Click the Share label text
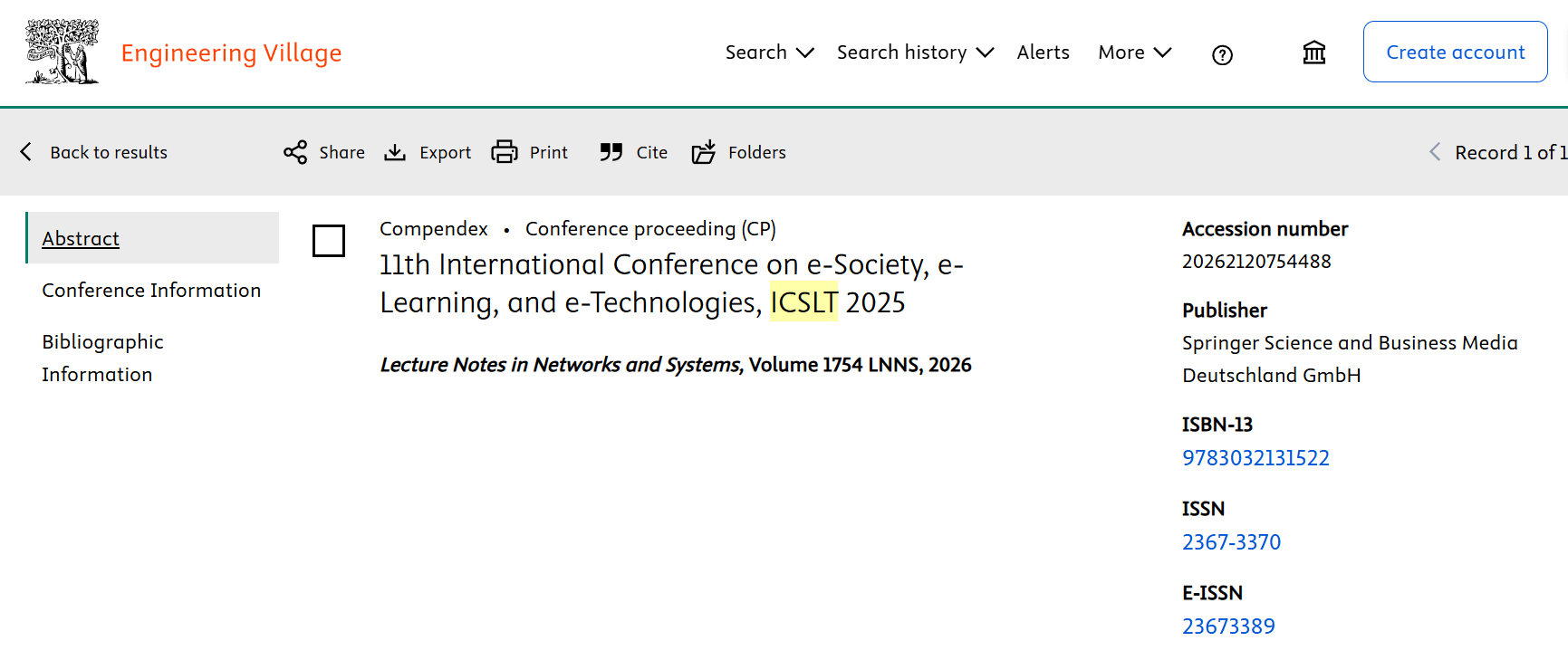Image resolution: width=1568 pixels, height=660 pixels. click(341, 152)
